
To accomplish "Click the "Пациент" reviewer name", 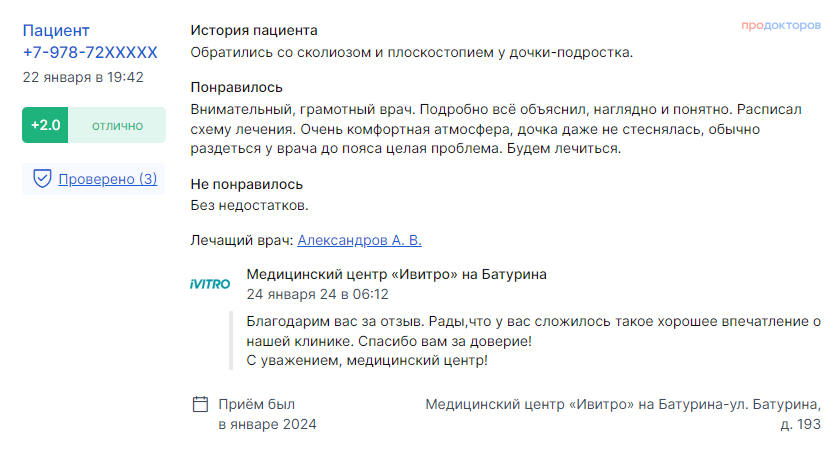I will pos(56,31).
